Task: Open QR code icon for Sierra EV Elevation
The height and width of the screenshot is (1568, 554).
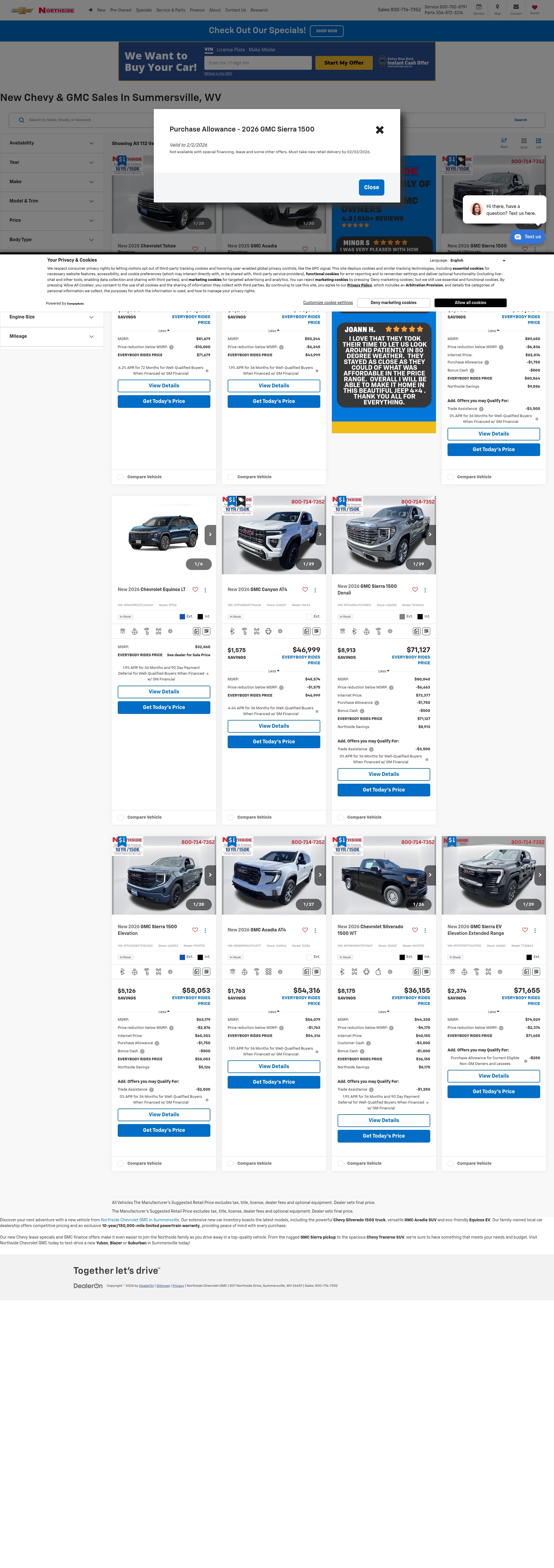Action: (x=536, y=971)
